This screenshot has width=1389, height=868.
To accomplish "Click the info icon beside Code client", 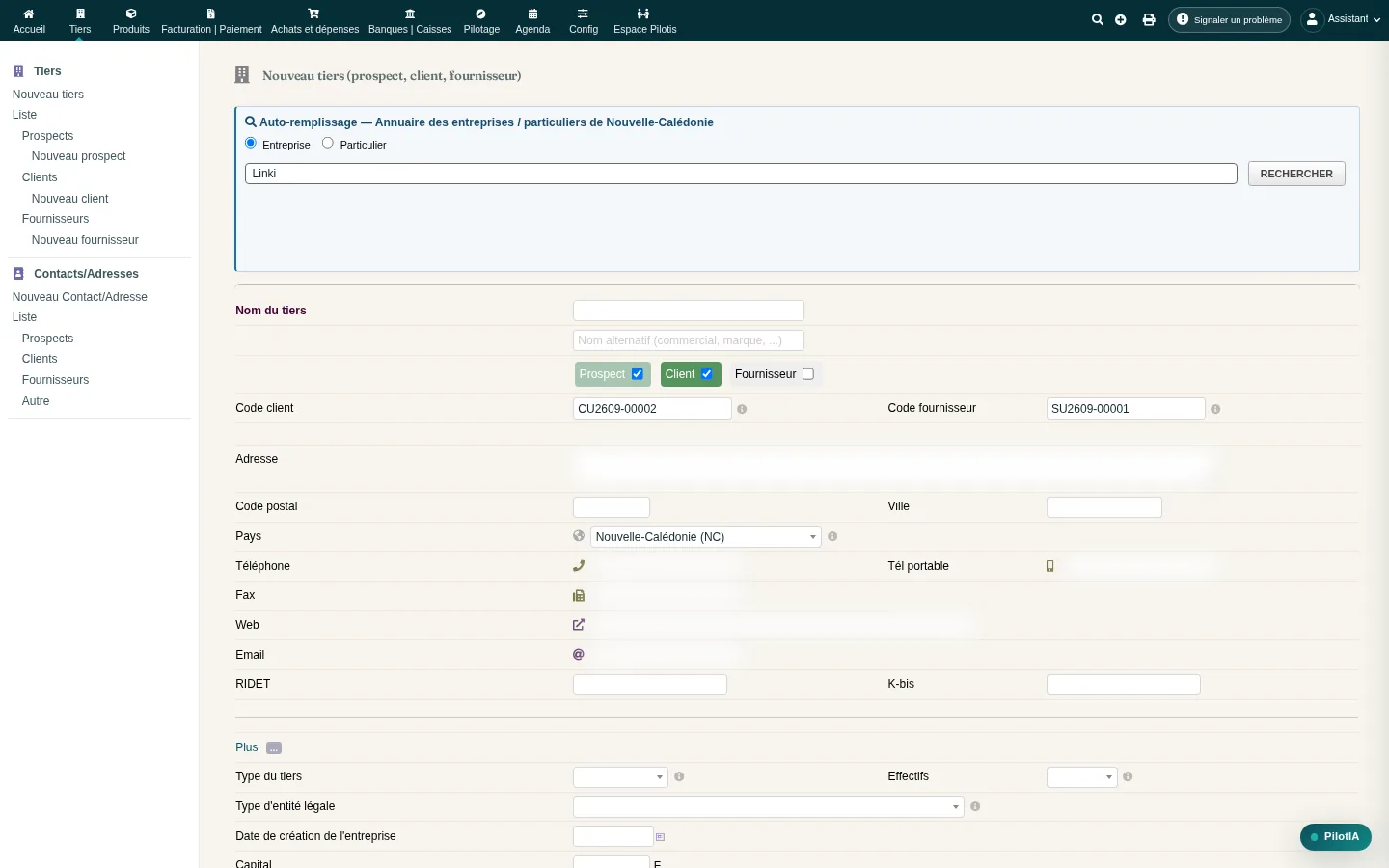I will tap(742, 409).
